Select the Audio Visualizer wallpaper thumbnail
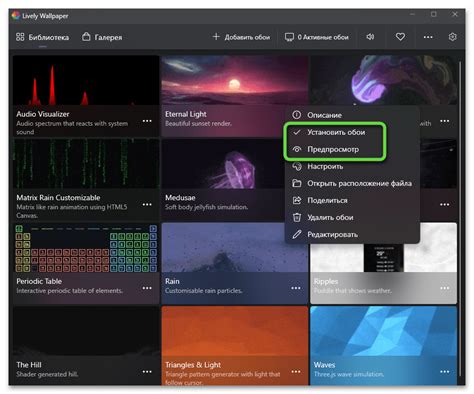This screenshot has width=474, height=394. coord(86,80)
